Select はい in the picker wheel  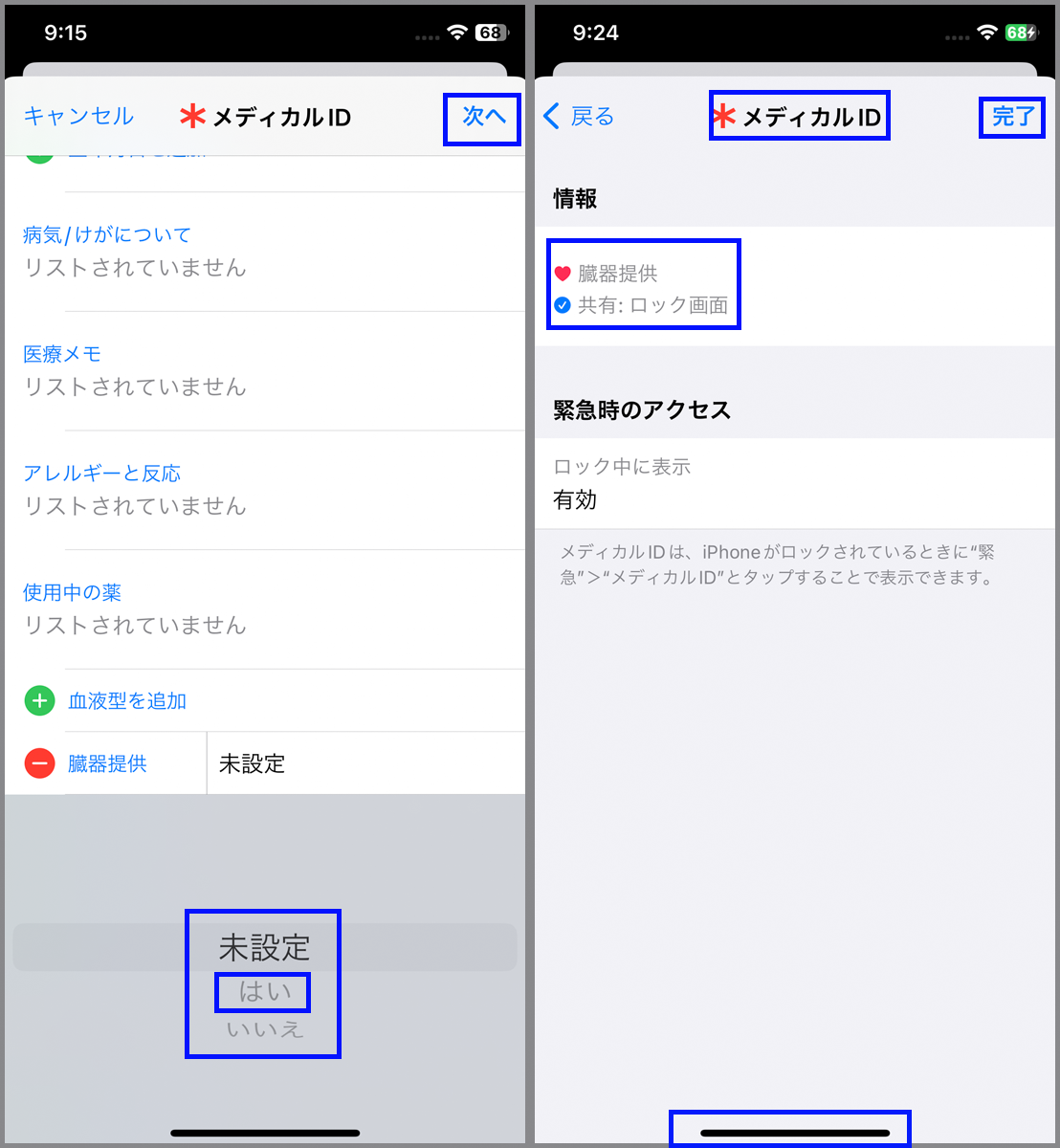[x=264, y=992]
